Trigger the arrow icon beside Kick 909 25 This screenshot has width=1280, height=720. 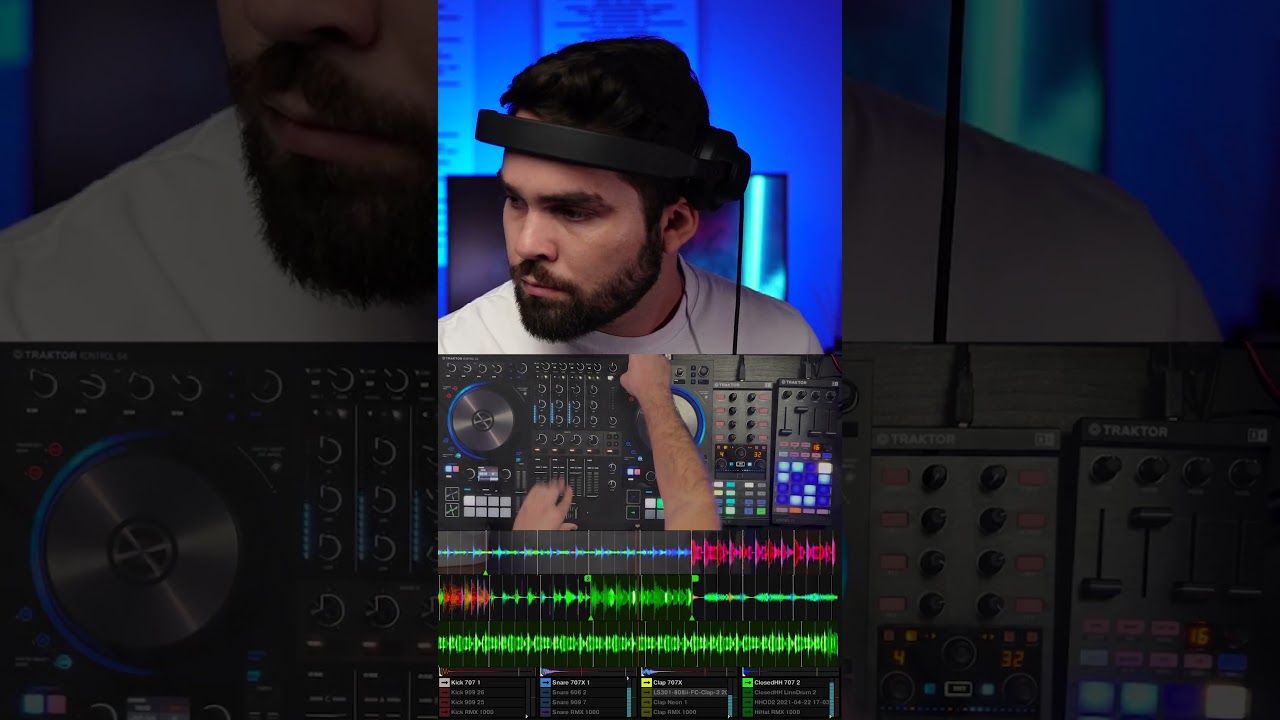444,702
